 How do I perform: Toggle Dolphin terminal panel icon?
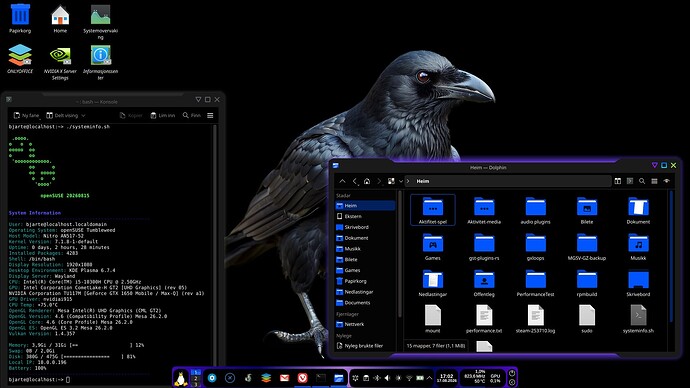630,181
